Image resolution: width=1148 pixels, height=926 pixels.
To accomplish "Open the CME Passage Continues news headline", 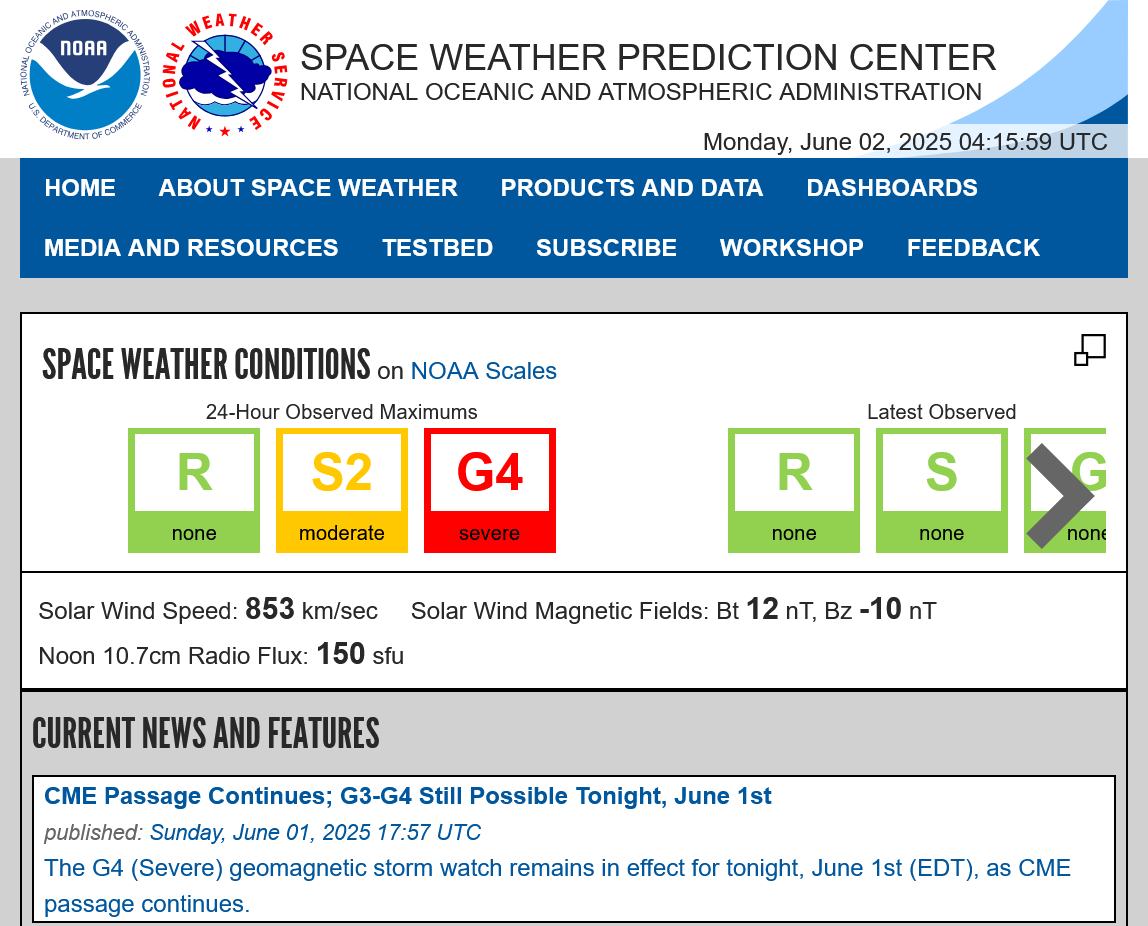I will [408, 796].
